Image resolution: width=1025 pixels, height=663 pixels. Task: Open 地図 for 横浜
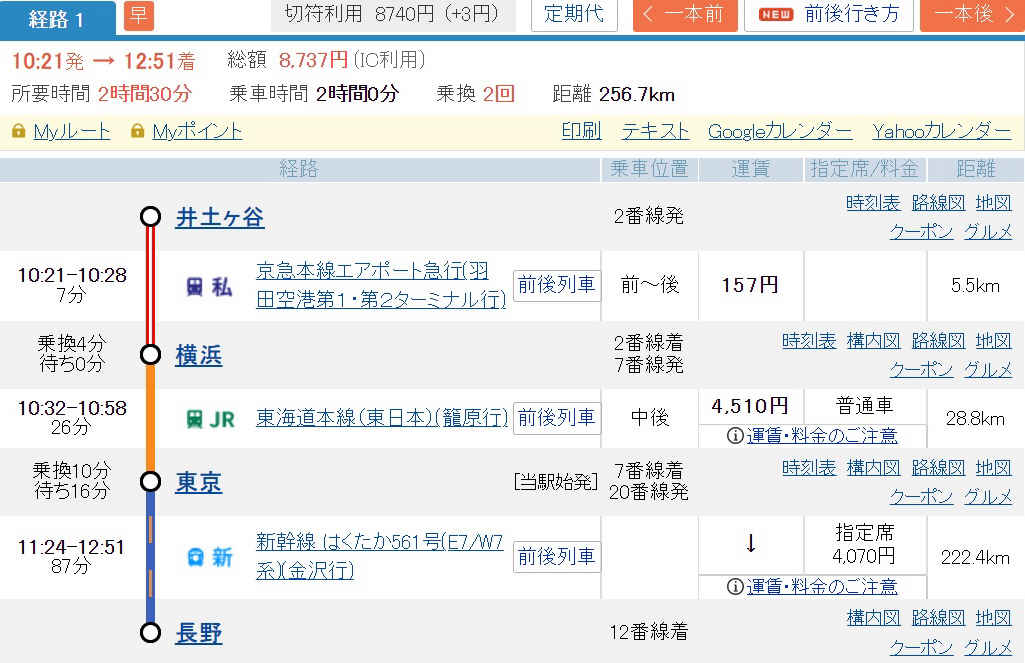993,341
